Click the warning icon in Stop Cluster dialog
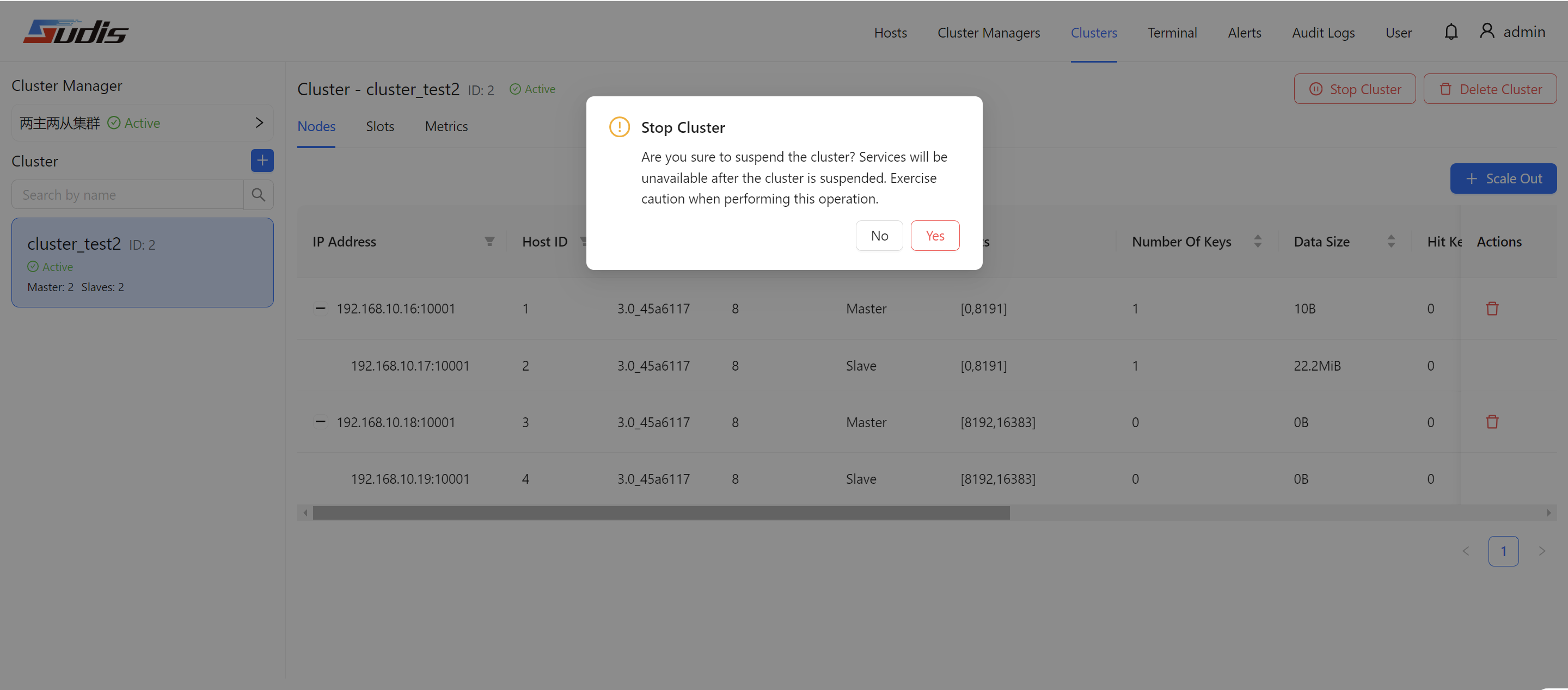Screen dimensions: 1568x690 (619, 127)
